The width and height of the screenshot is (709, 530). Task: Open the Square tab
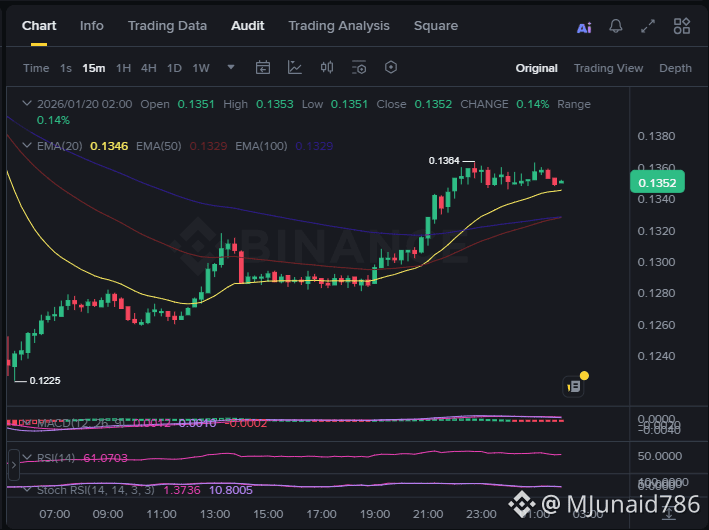click(436, 26)
